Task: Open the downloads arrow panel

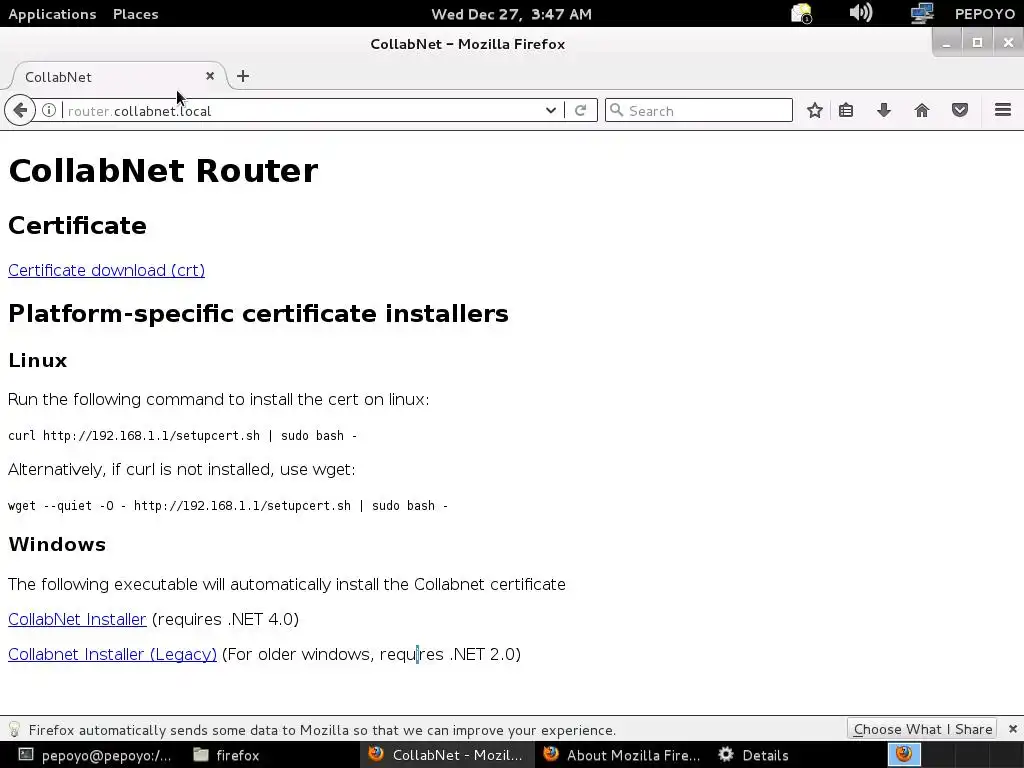Action: pos(884,110)
